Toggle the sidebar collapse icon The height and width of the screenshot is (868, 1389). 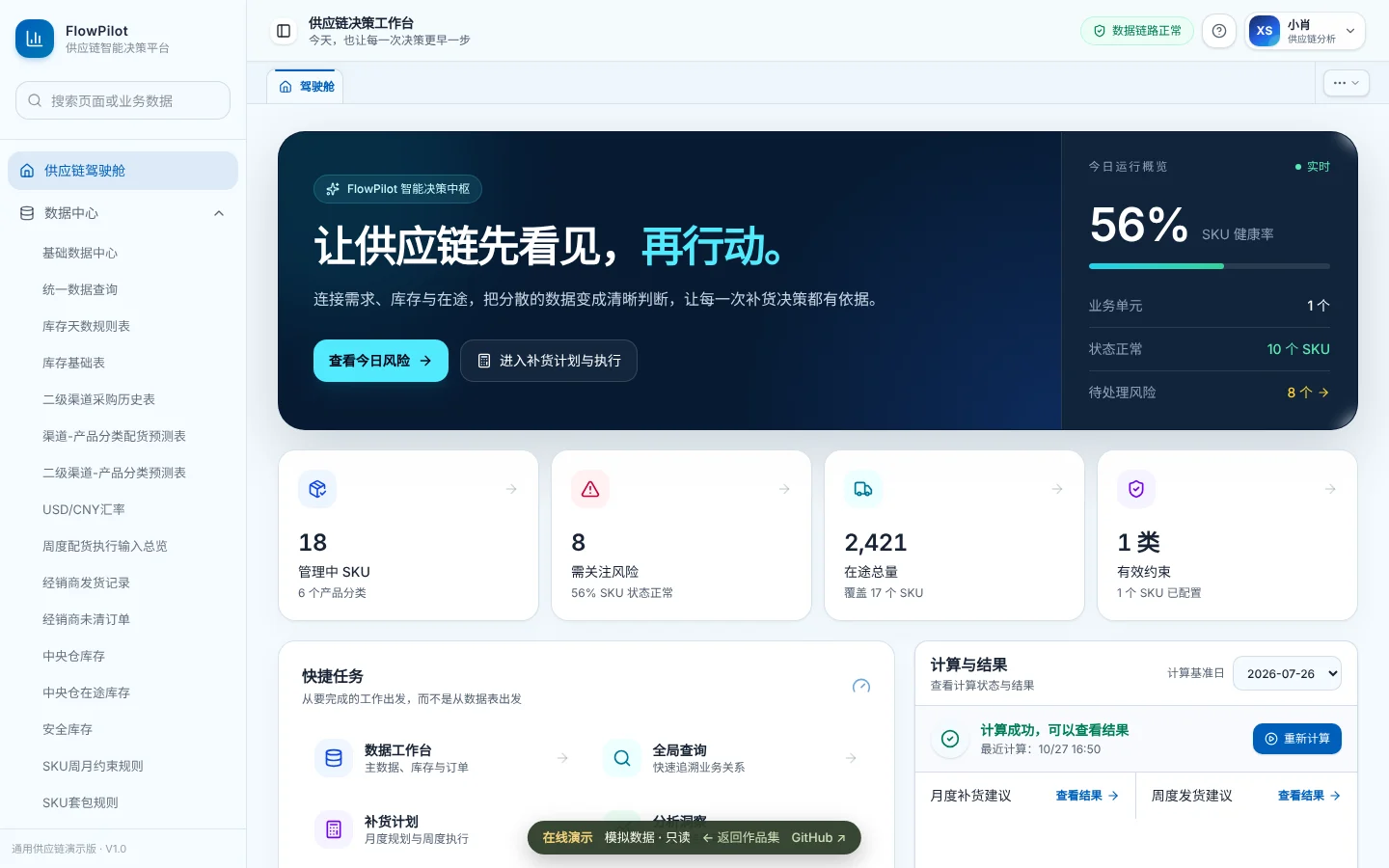click(284, 31)
